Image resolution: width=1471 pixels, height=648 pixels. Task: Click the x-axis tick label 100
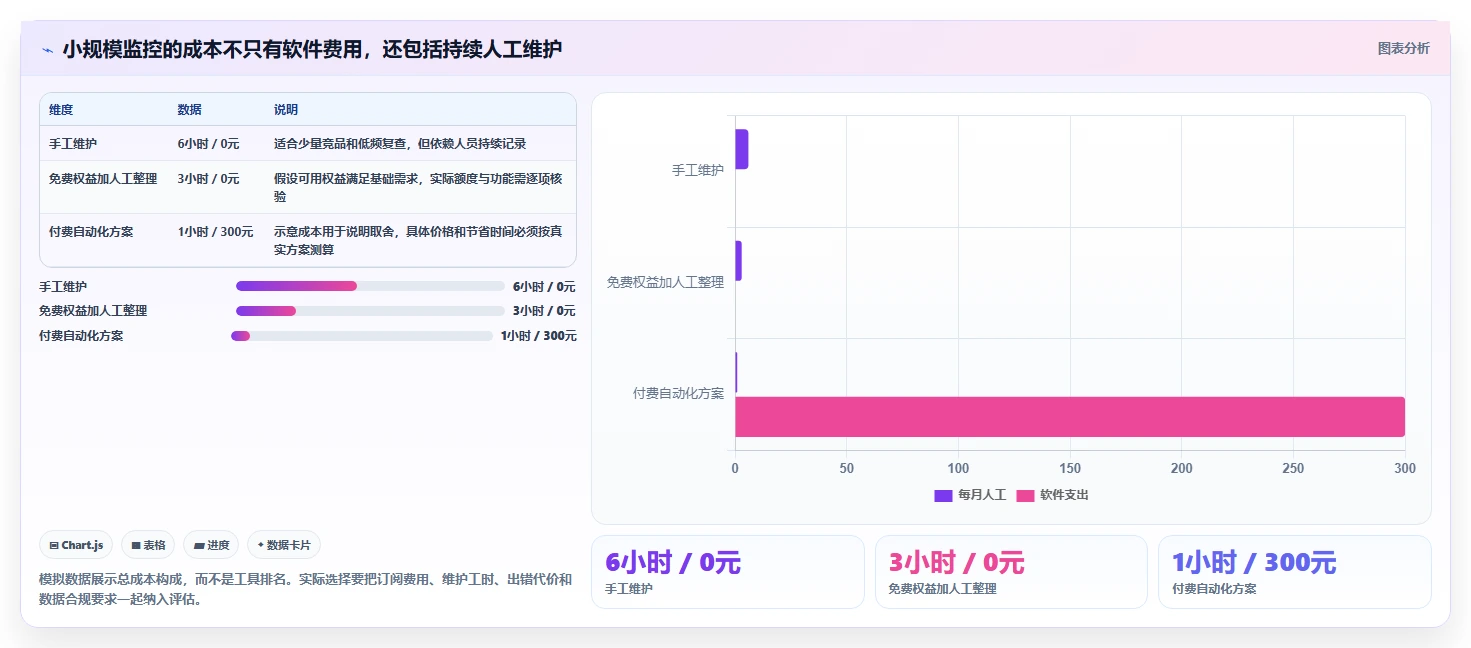coord(958,468)
